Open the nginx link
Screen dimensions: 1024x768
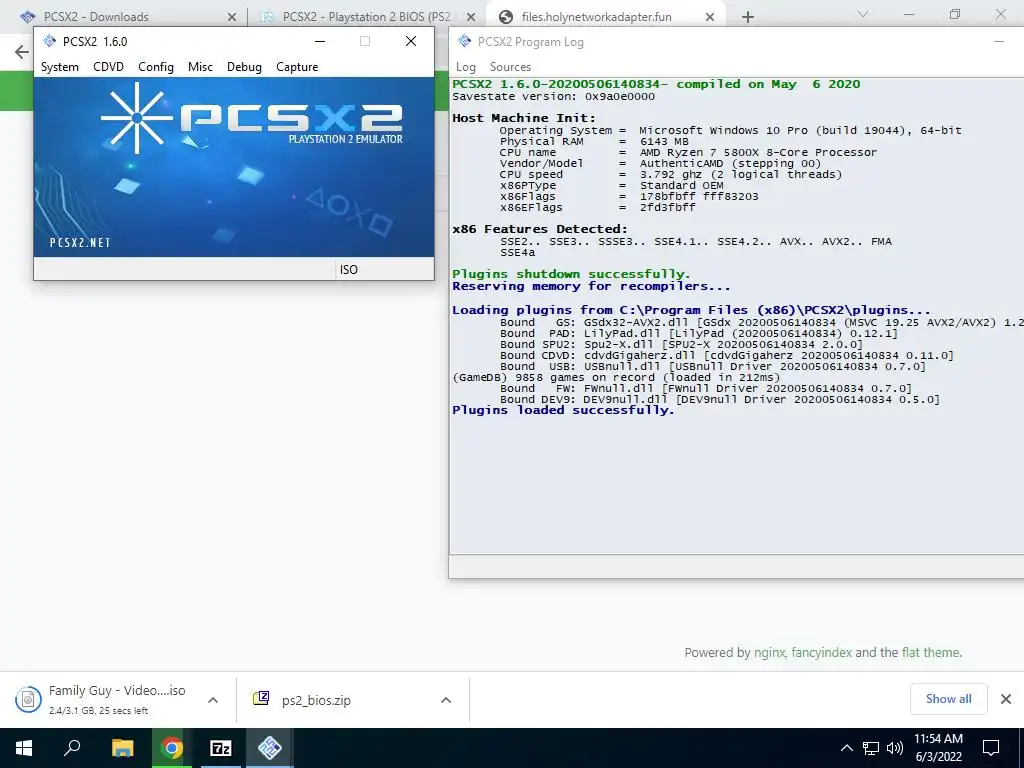pos(769,652)
